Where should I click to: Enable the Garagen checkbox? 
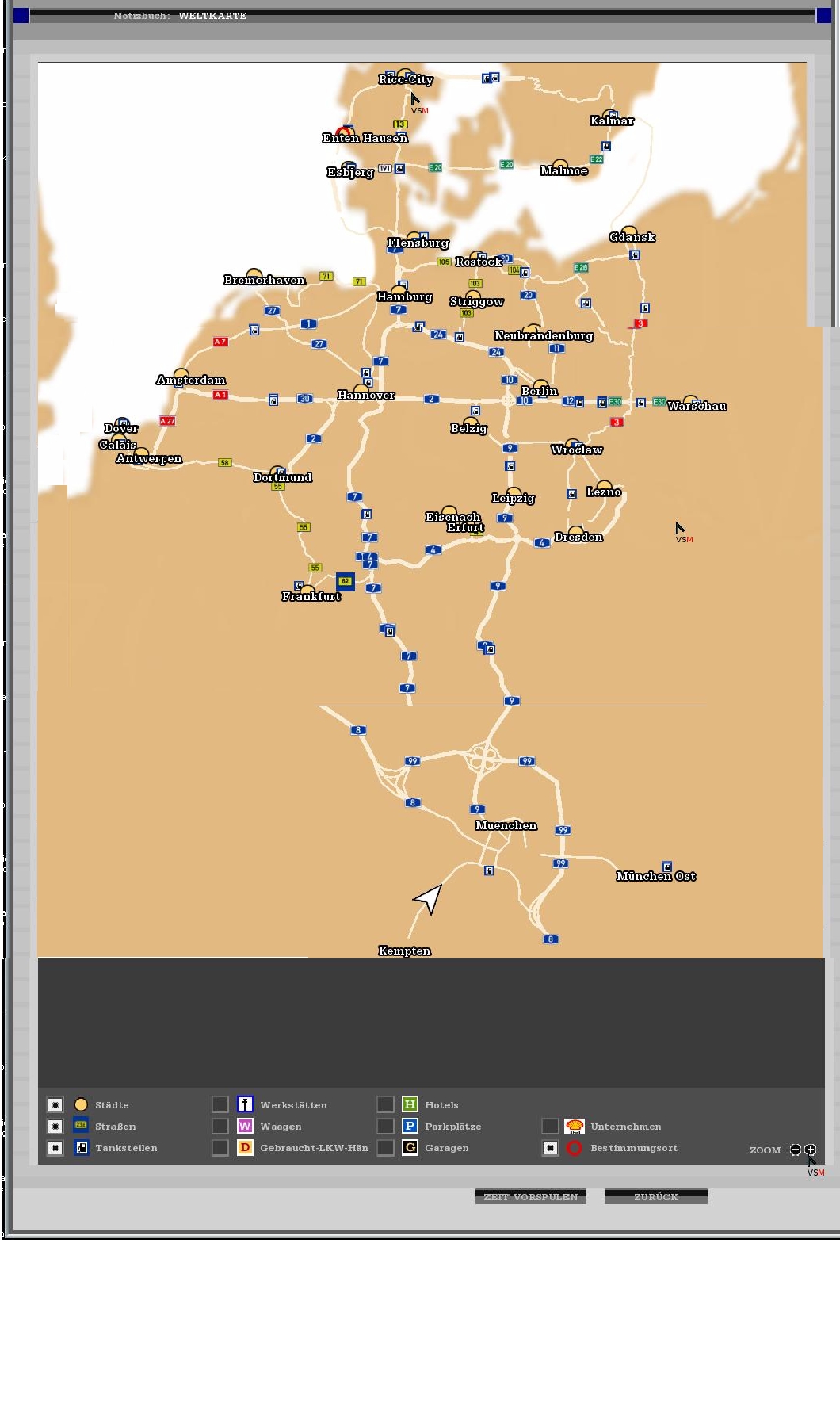(x=385, y=1148)
